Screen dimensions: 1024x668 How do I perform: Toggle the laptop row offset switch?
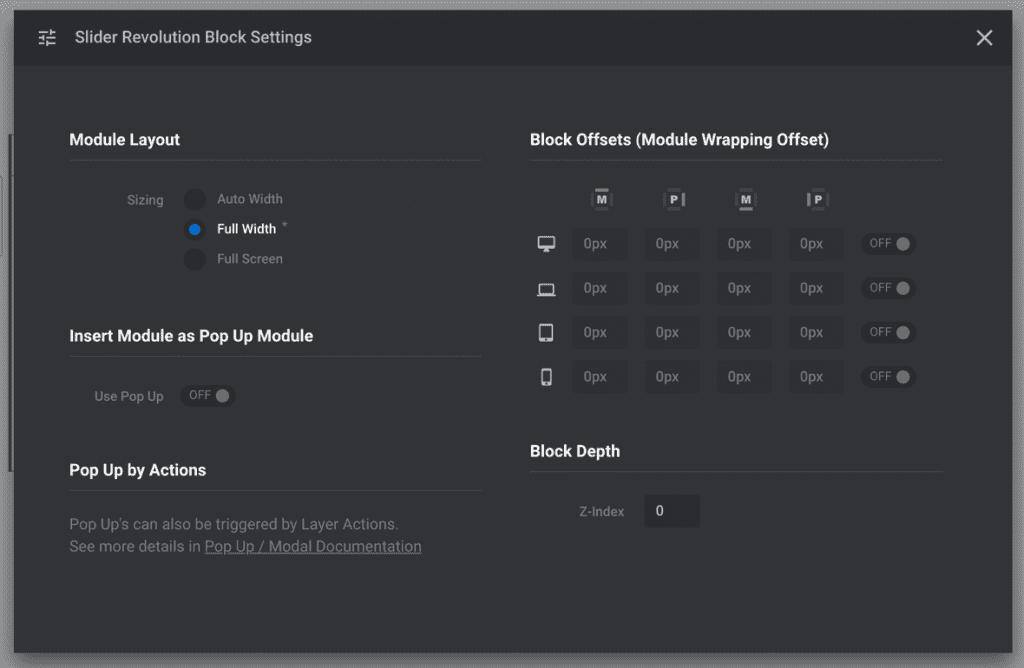tap(889, 288)
